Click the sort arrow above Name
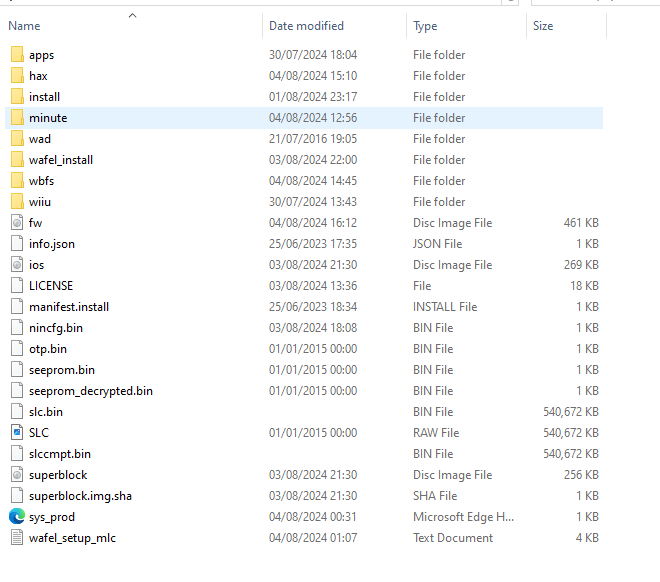The image size is (660, 582). click(133, 16)
